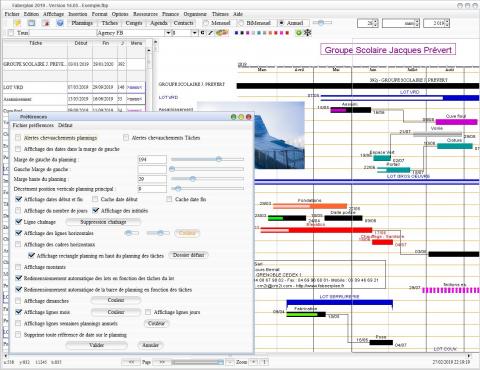Image resolution: width=480 pixels, height=370 pixels.
Task: Click the blue window icon in toolbar
Action: point(31,23)
